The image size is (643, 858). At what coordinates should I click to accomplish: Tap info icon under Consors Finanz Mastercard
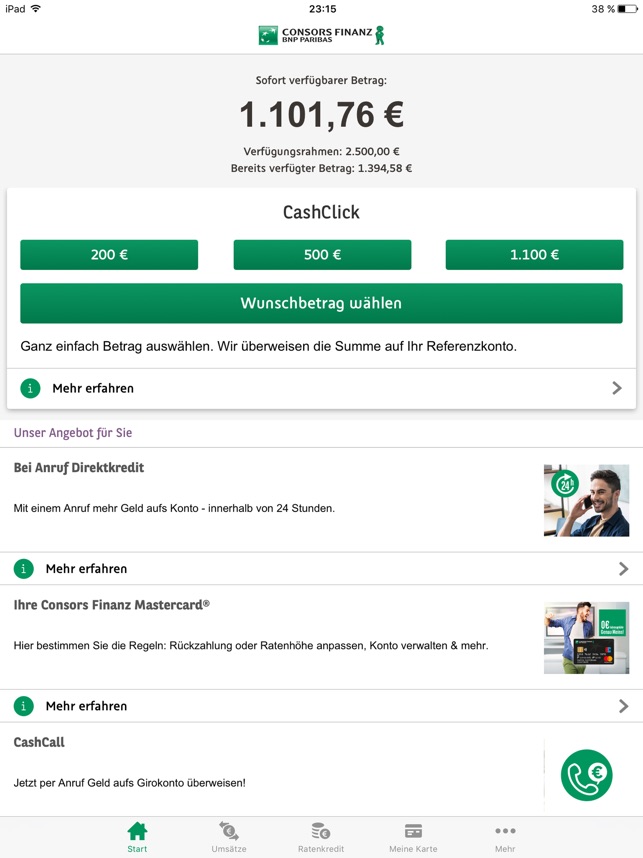[x=24, y=706]
